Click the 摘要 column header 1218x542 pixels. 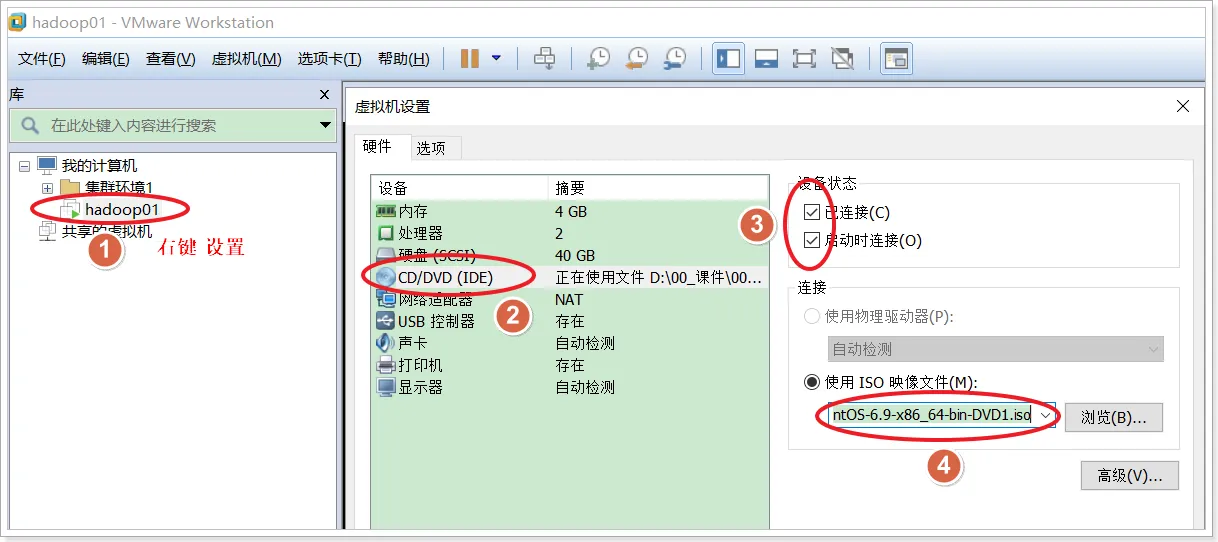(x=660, y=188)
